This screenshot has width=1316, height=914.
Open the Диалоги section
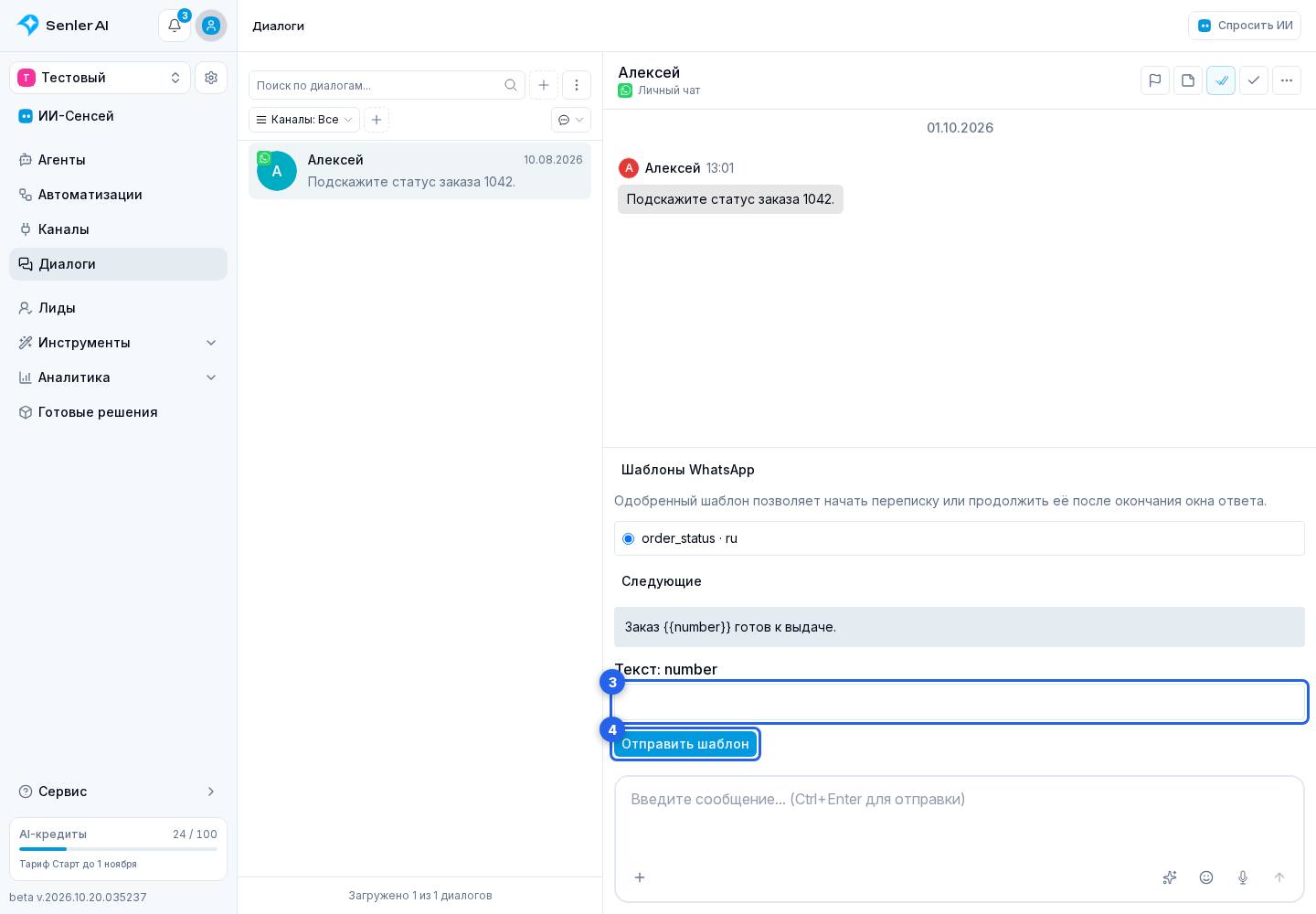coord(118,264)
